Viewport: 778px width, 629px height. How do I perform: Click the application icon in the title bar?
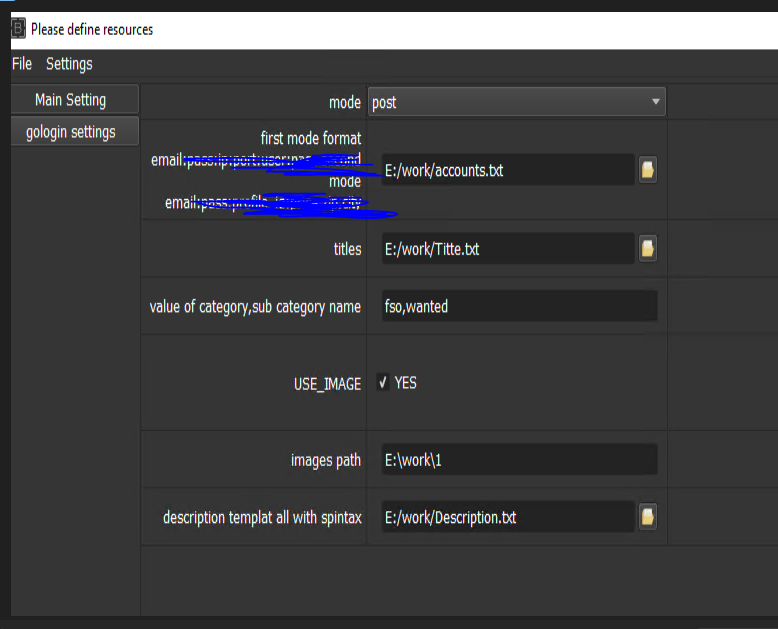17,29
